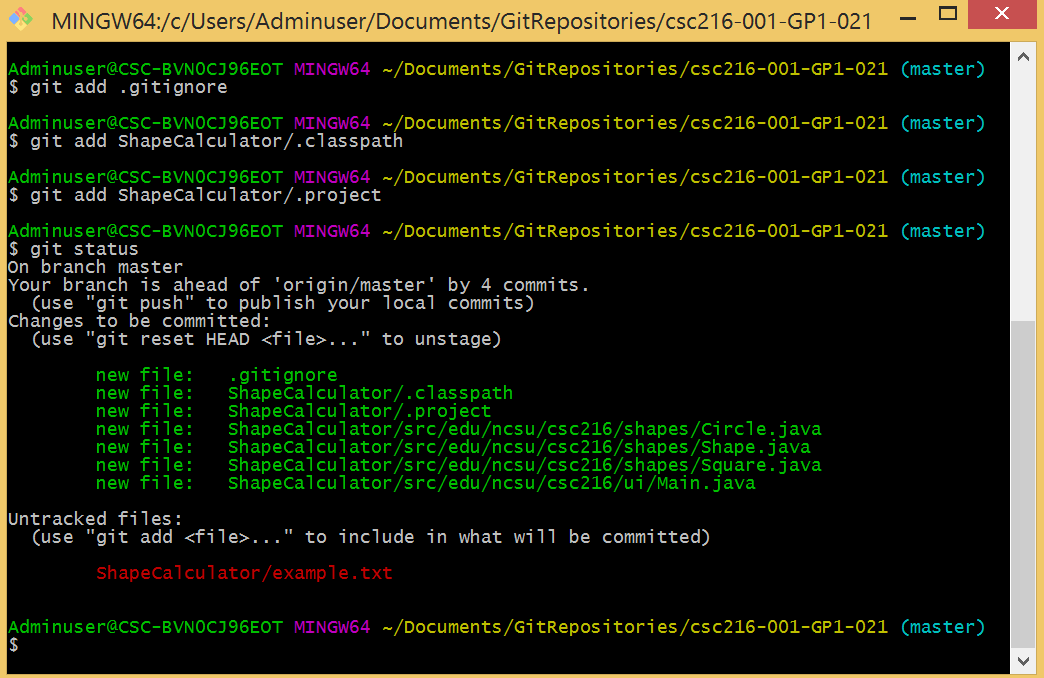Click the new file entry .gitignore
The height and width of the screenshot is (678, 1044).
click(x=284, y=374)
